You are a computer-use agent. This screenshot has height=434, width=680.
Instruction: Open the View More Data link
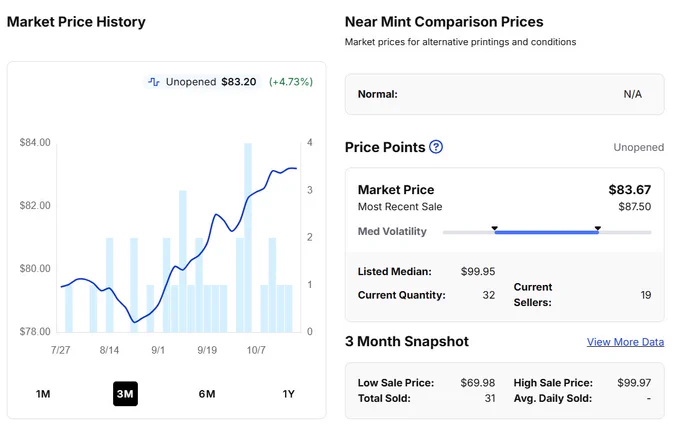pyautogui.click(x=625, y=342)
